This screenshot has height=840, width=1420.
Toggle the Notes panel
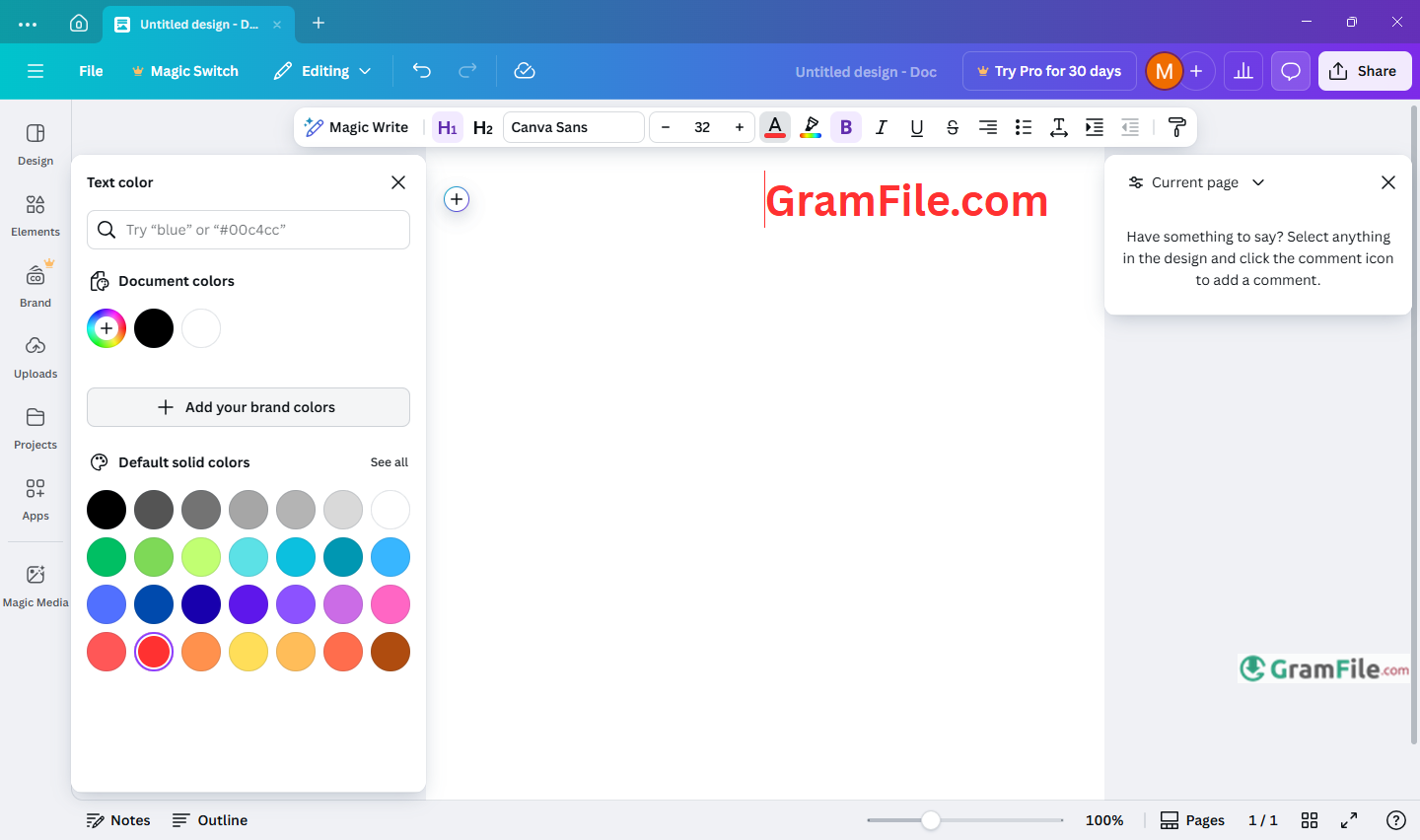tap(118, 820)
